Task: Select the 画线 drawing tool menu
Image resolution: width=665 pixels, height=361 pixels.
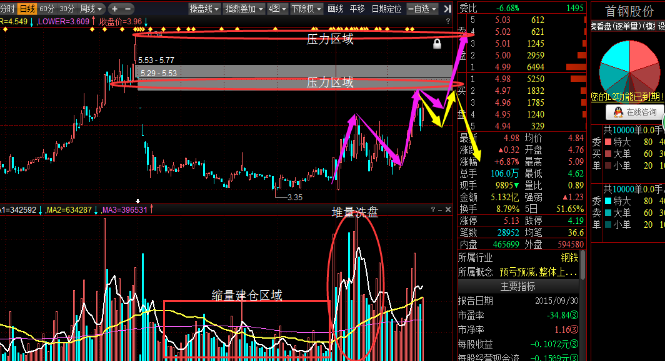Action: (x=335, y=8)
